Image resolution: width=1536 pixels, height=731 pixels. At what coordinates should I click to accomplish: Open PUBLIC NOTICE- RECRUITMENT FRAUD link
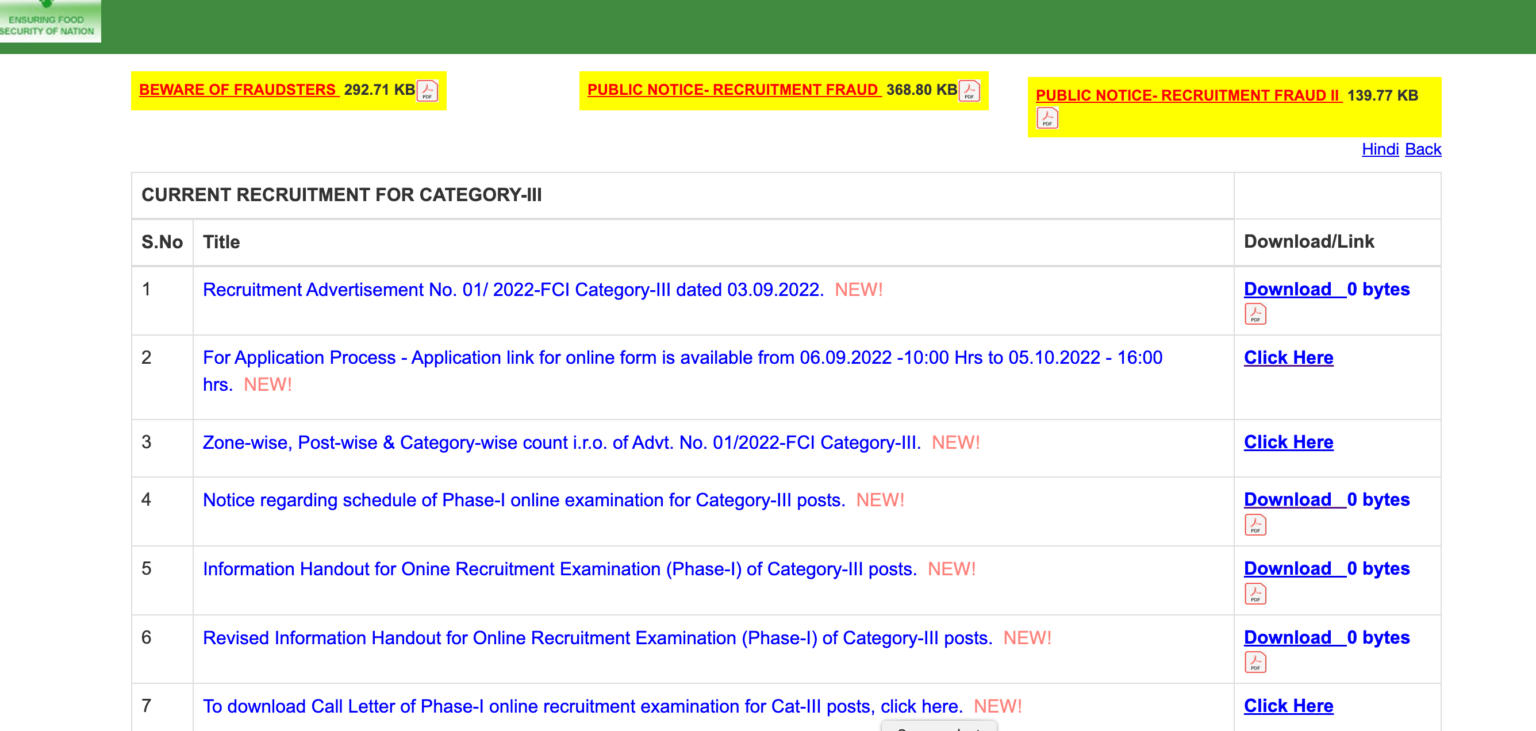click(x=733, y=90)
